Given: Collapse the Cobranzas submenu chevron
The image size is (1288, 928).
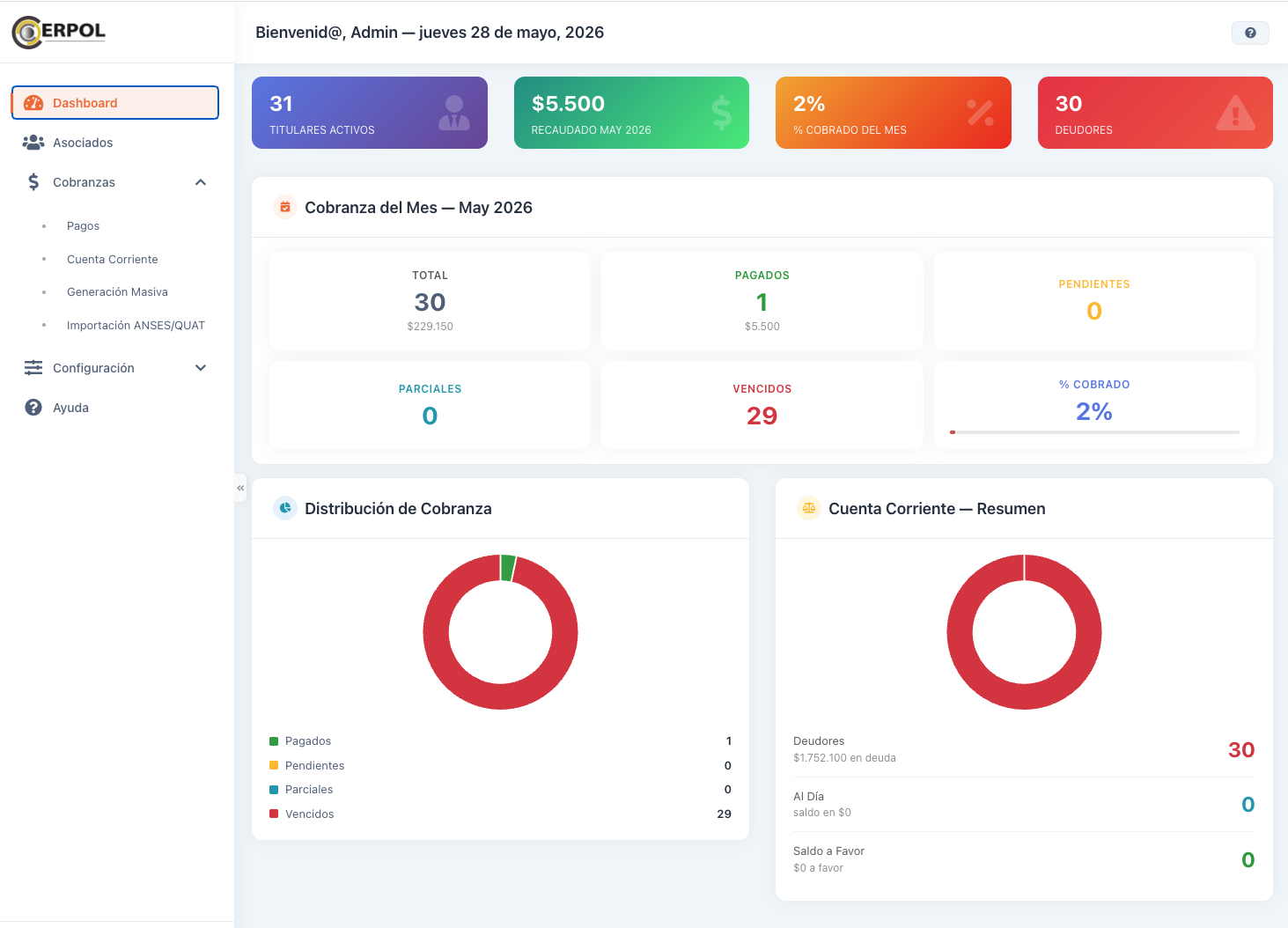Looking at the screenshot, I should point(201,182).
